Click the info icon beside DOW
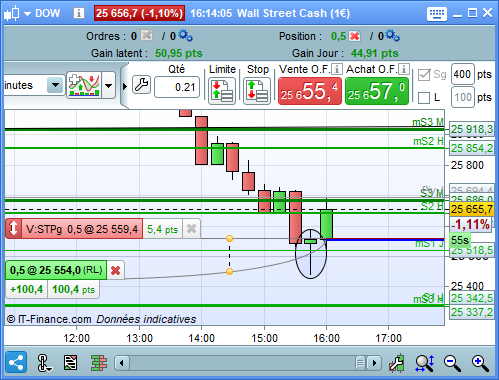This screenshot has width=499, height=380. [79, 13]
